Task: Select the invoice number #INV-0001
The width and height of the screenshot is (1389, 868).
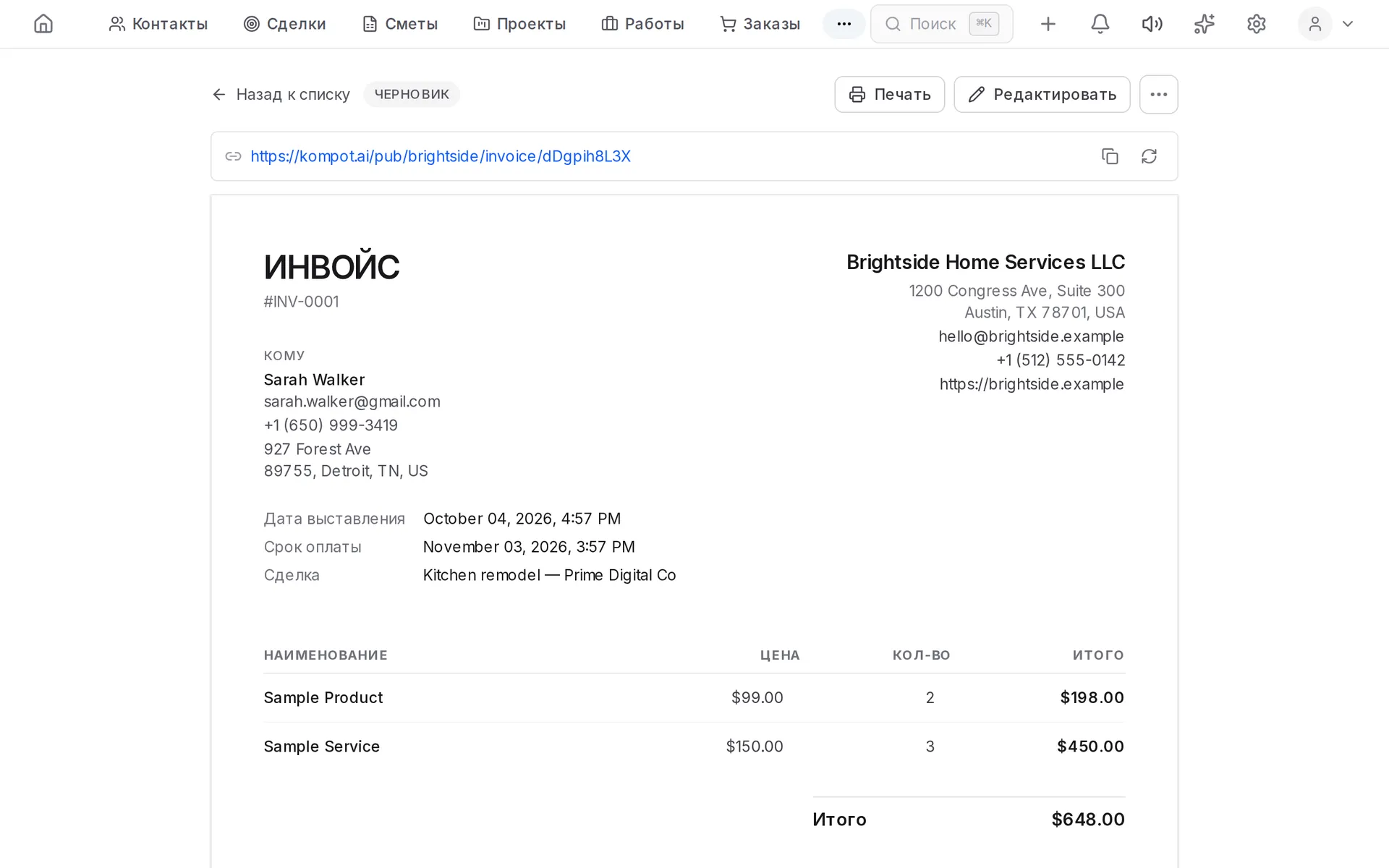Action: [301, 302]
